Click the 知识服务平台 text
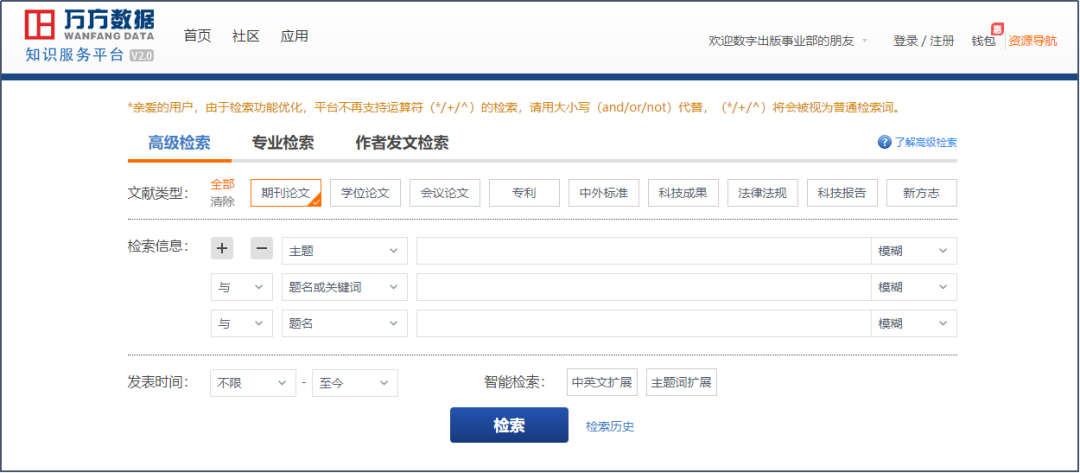 (75, 56)
